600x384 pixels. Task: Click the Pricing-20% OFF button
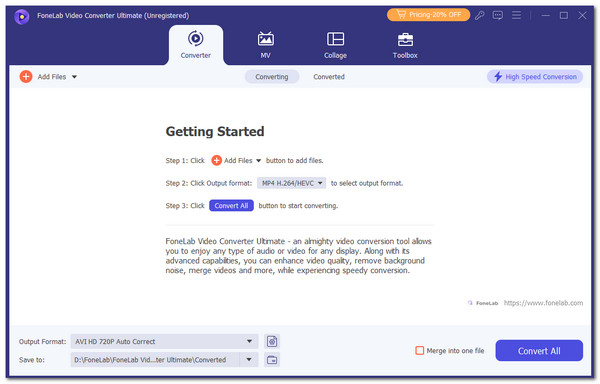[428, 15]
